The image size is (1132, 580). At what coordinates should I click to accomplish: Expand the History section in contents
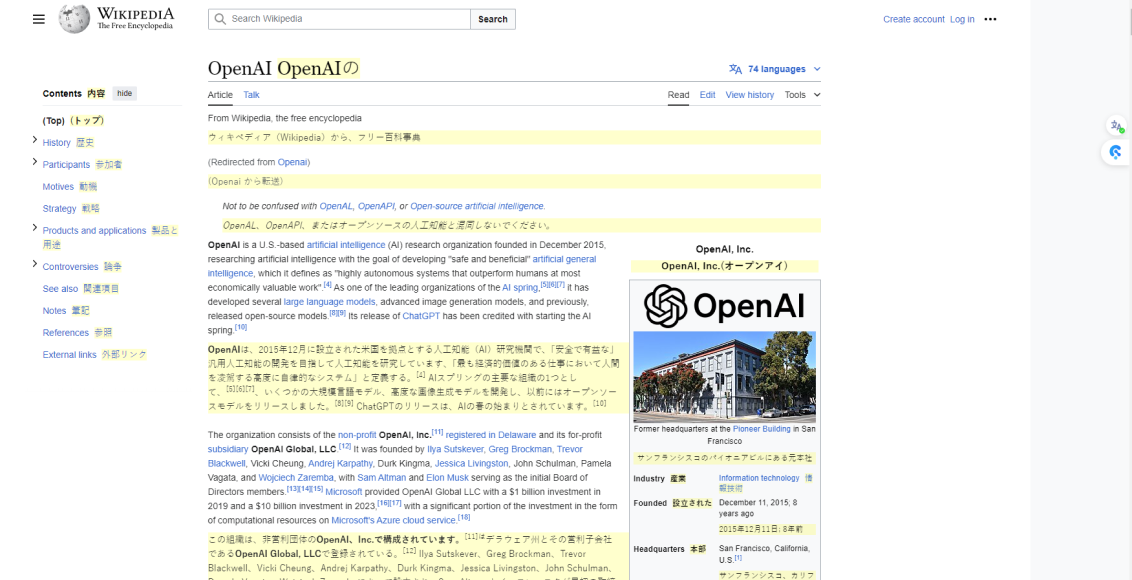pyautogui.click(x=35, y=139)
